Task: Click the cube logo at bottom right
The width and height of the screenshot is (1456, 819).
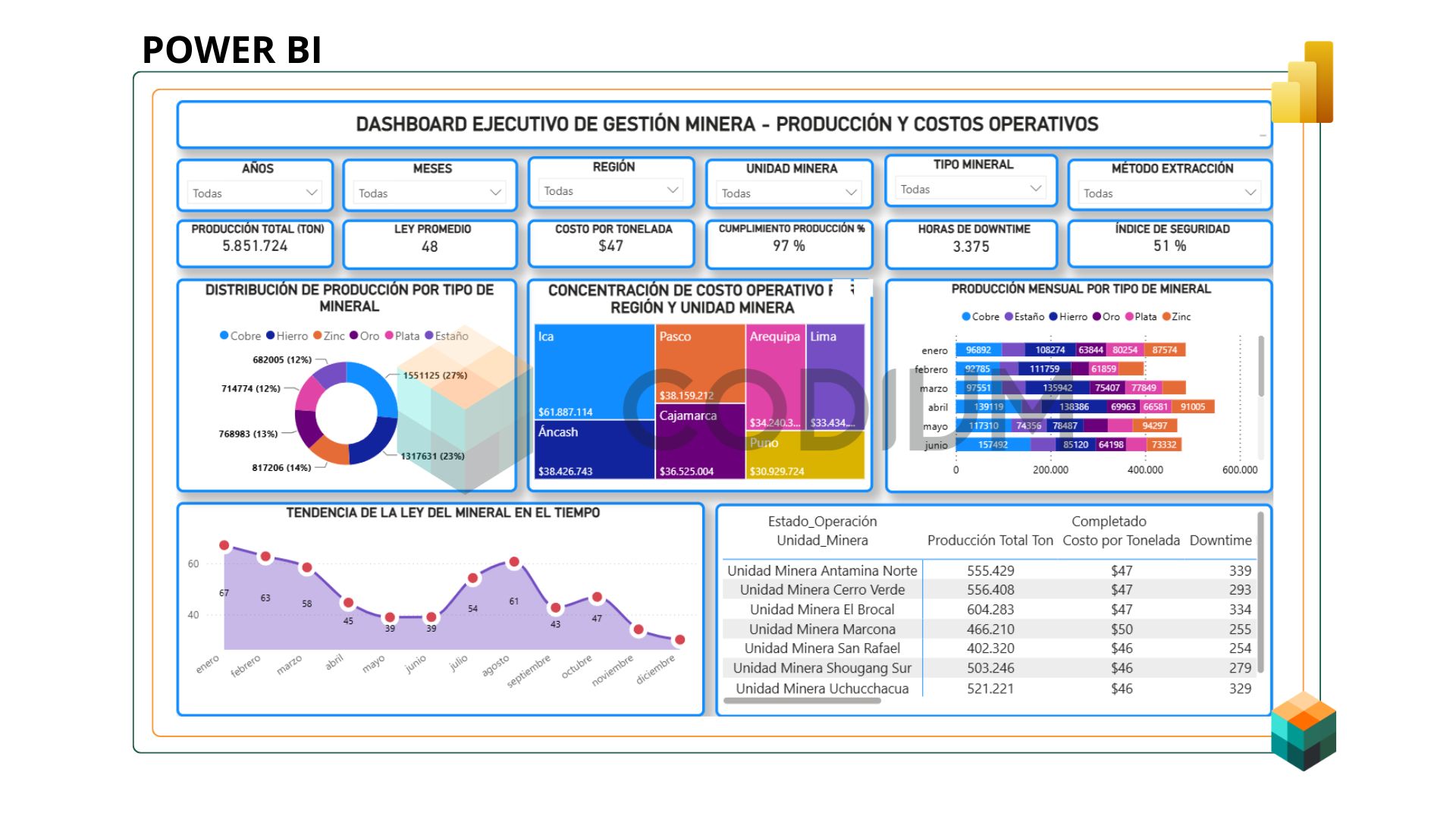Action: pos(1304,730)
